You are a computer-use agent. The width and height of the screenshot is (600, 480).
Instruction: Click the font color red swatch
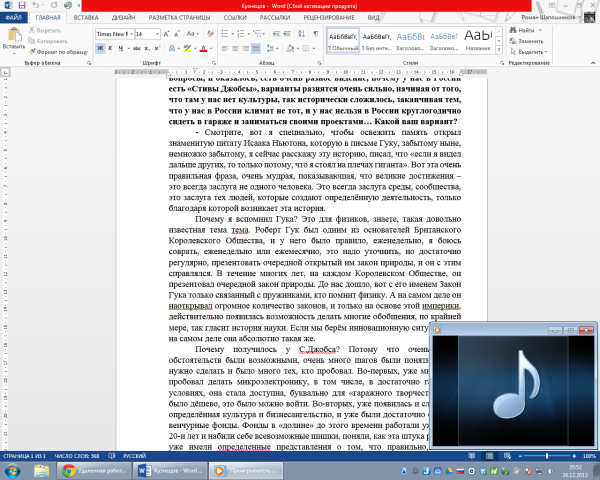203,49
